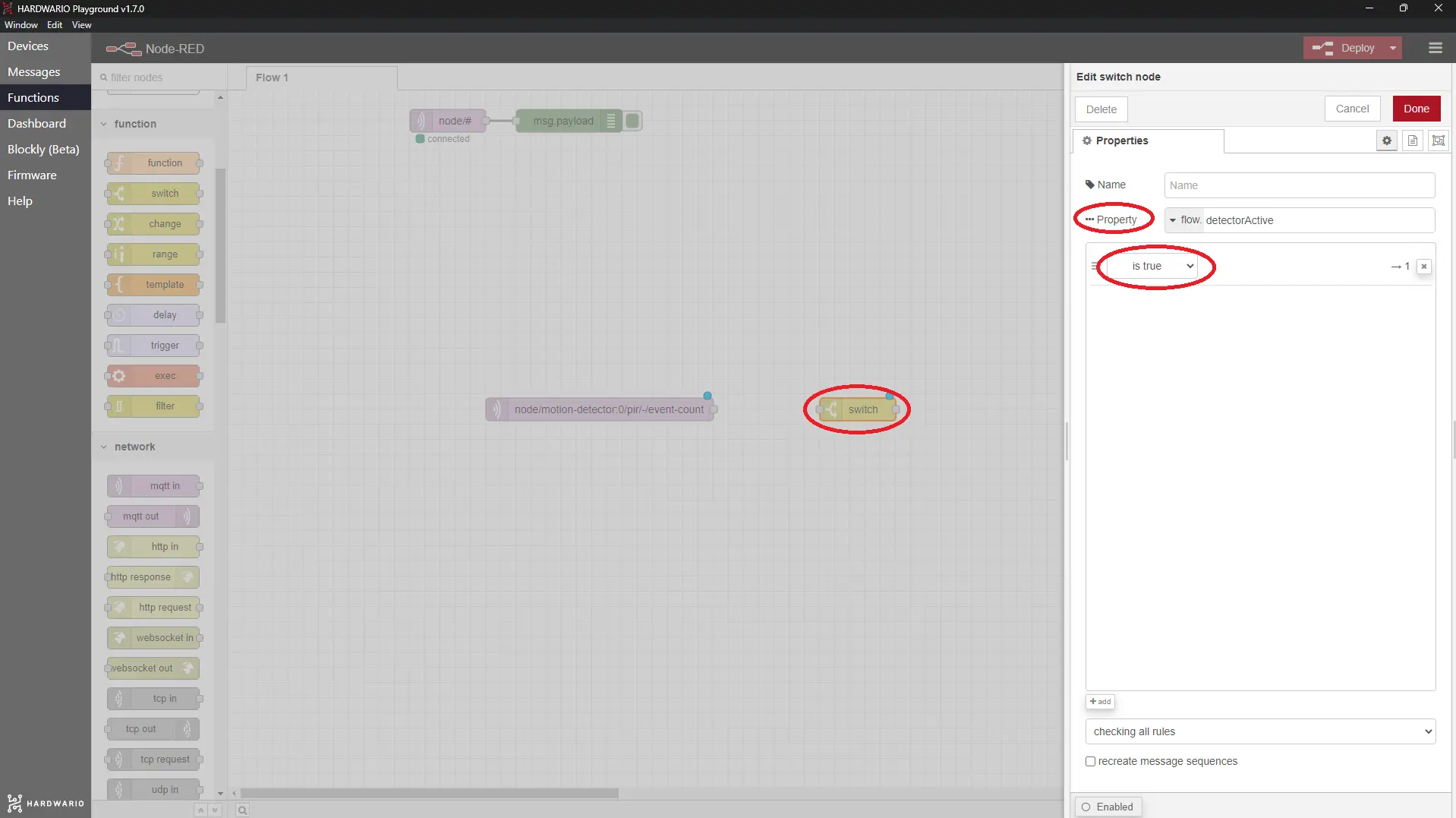This screenshot has height=818, width=1456.
Task: Select the function node in palette
Action: point(154,163)
